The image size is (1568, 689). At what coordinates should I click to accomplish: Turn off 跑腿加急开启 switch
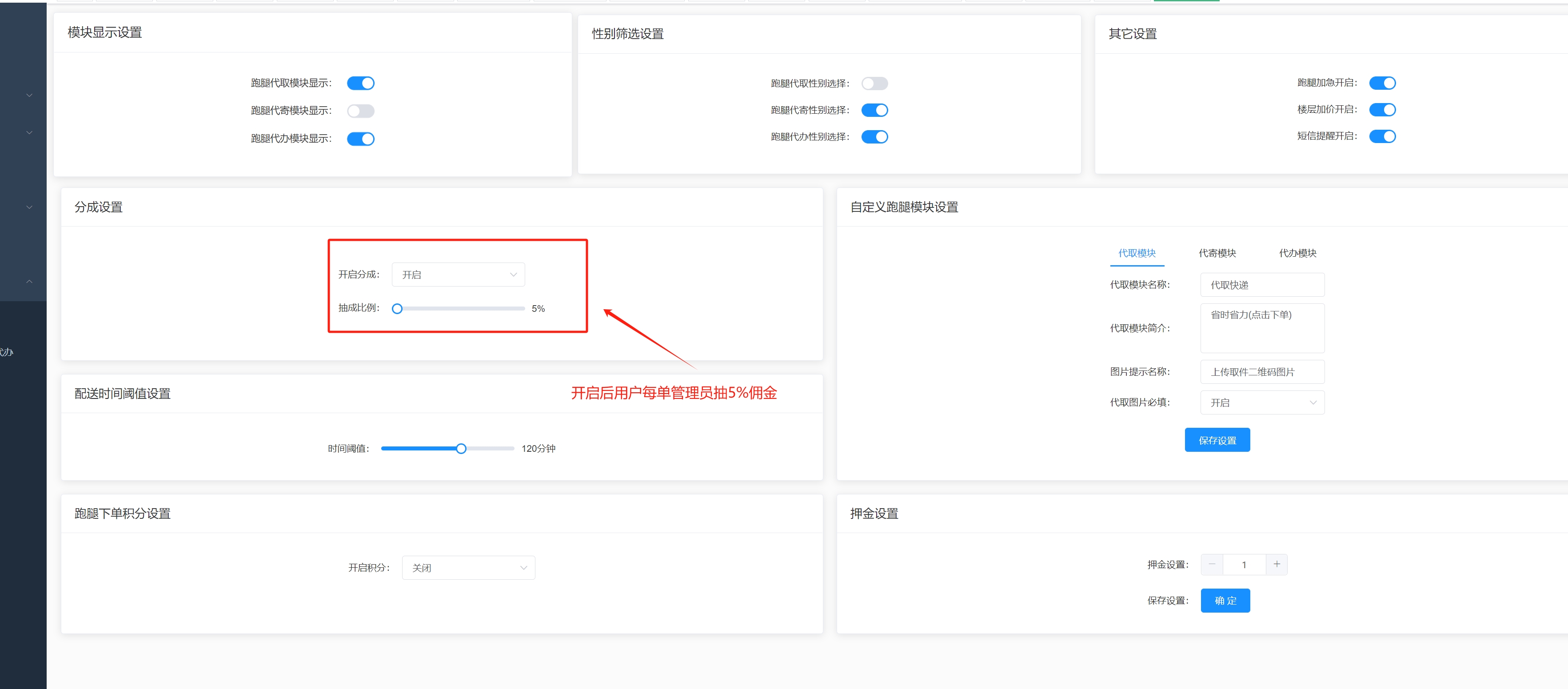[1382, 83]
